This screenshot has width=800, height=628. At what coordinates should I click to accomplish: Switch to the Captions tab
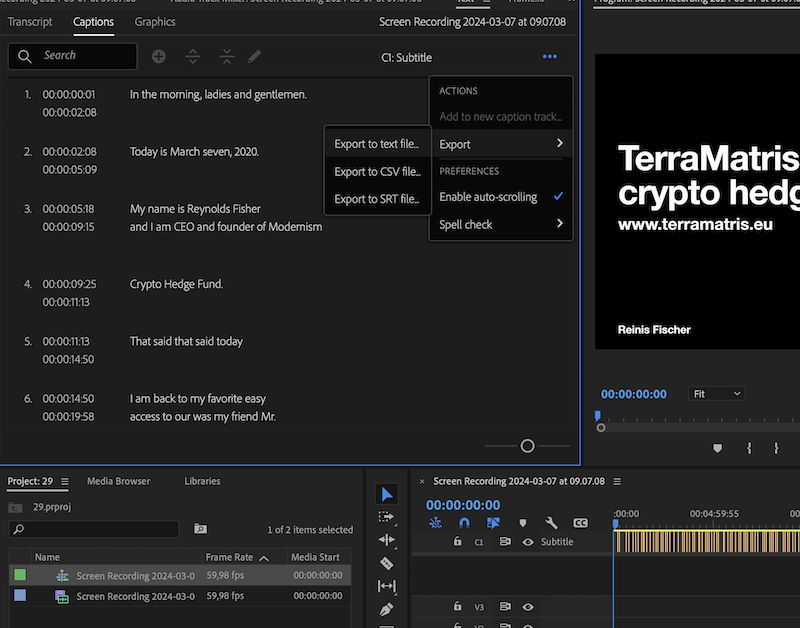(x=93, y=22)
